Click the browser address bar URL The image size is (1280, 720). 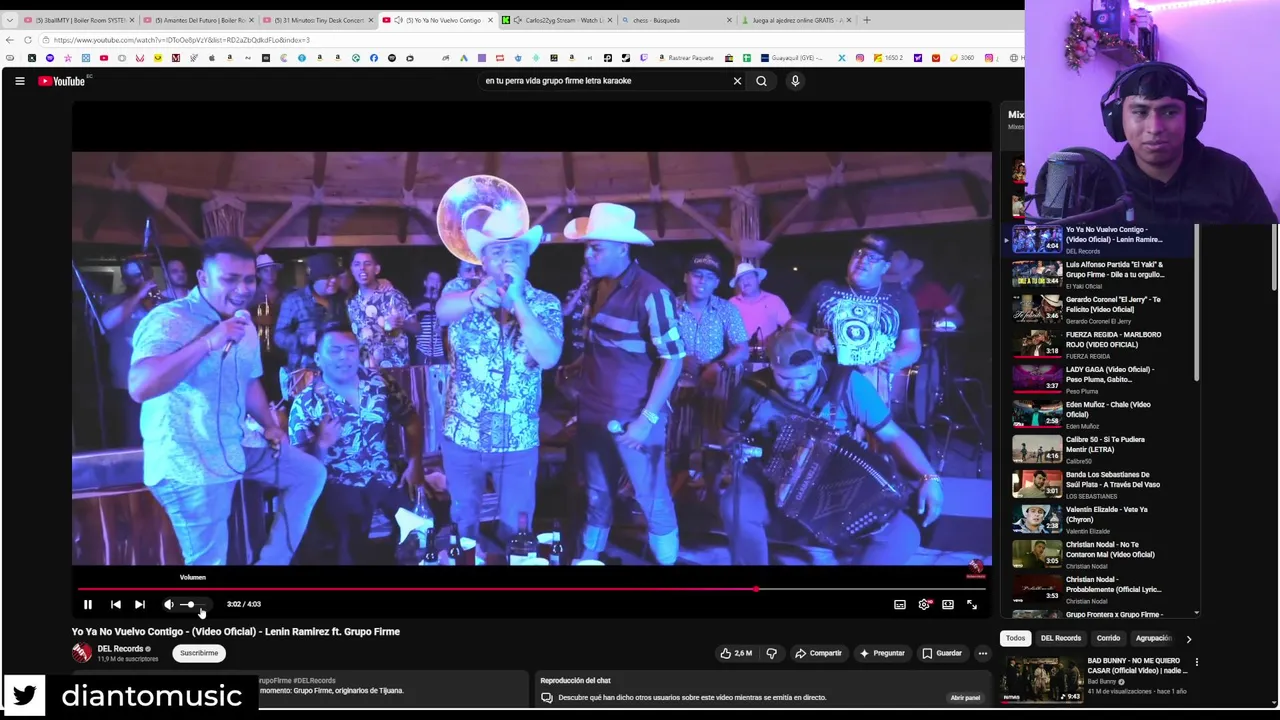pos(182,40)
